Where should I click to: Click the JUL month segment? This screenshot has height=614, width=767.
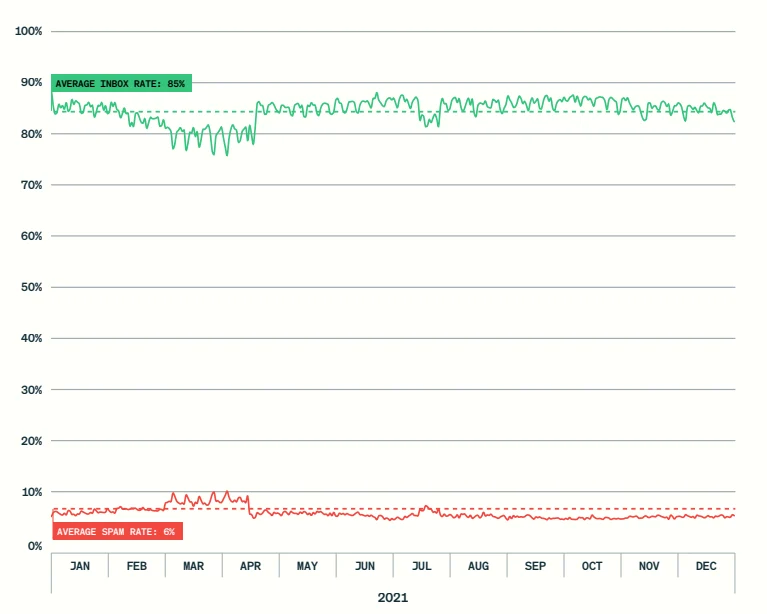[422, 567]
